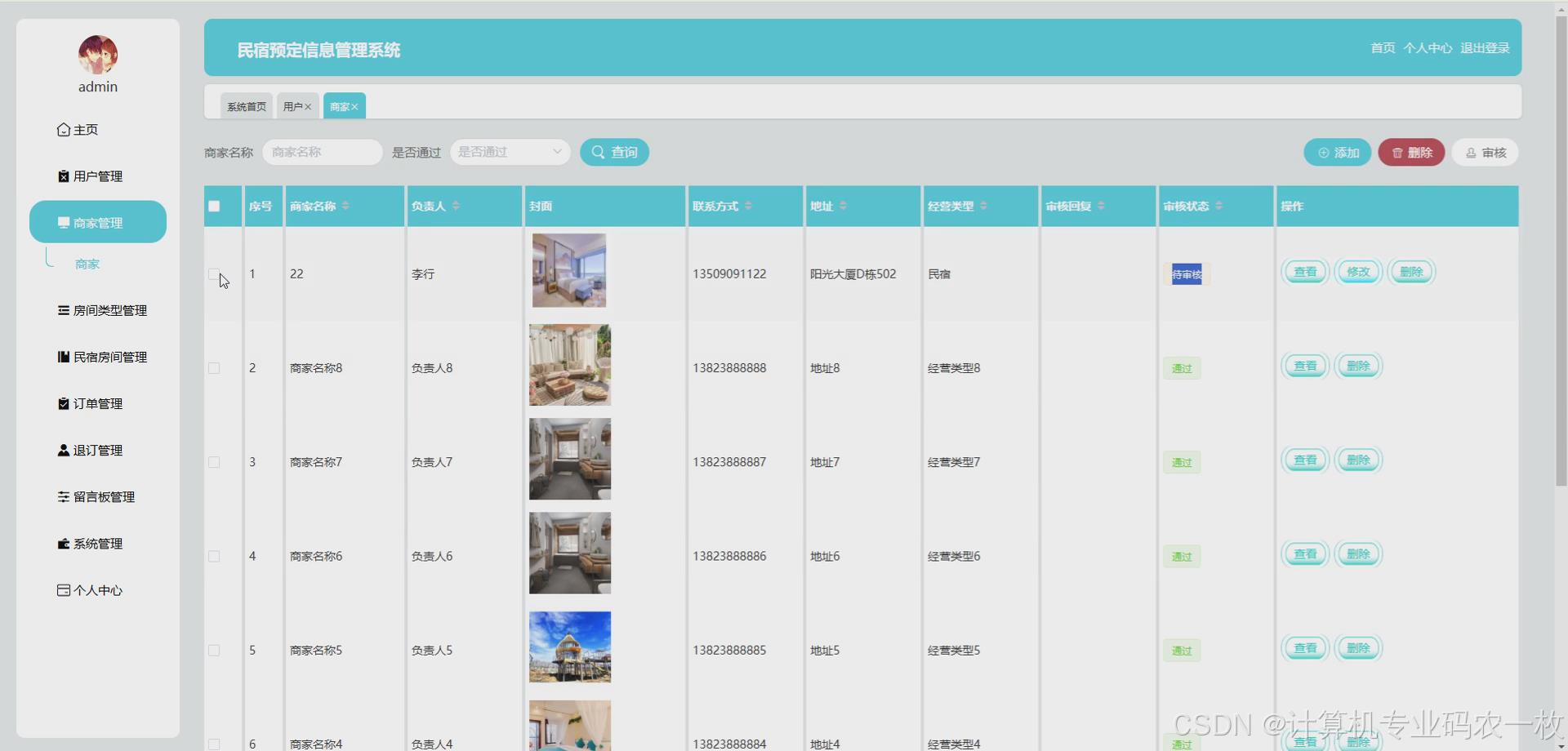Open the 是否通过 dropdown
Viewport: 1568px width, 751px height.
(x=510, y=152)
